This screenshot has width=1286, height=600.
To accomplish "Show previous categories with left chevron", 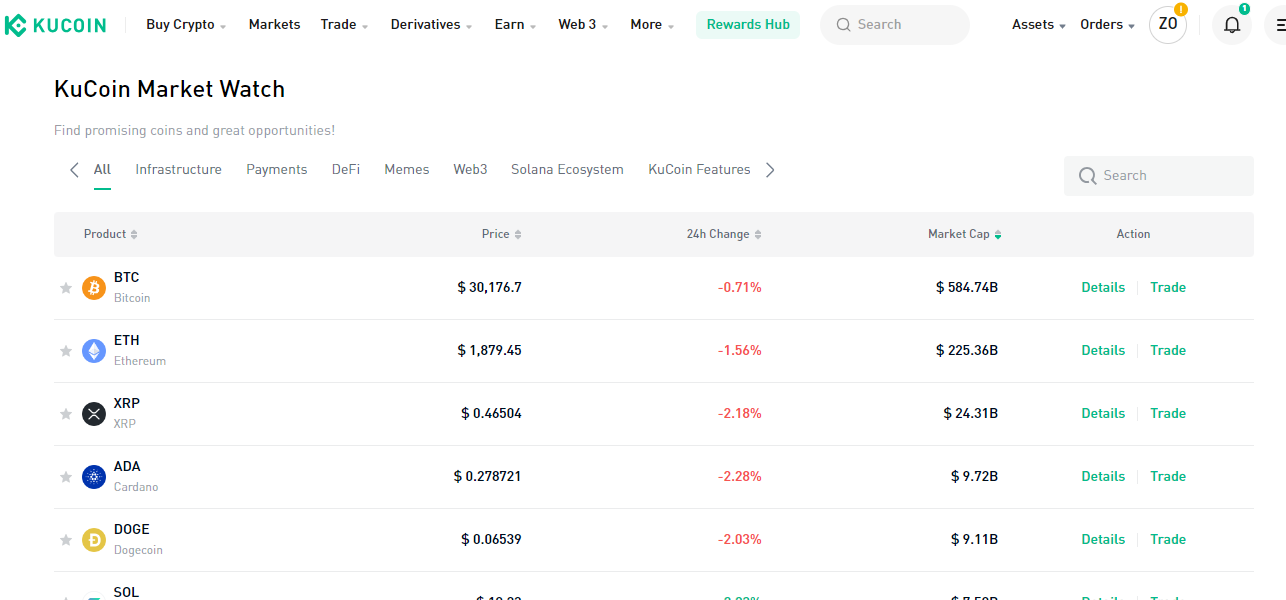I will coord(74,170).
